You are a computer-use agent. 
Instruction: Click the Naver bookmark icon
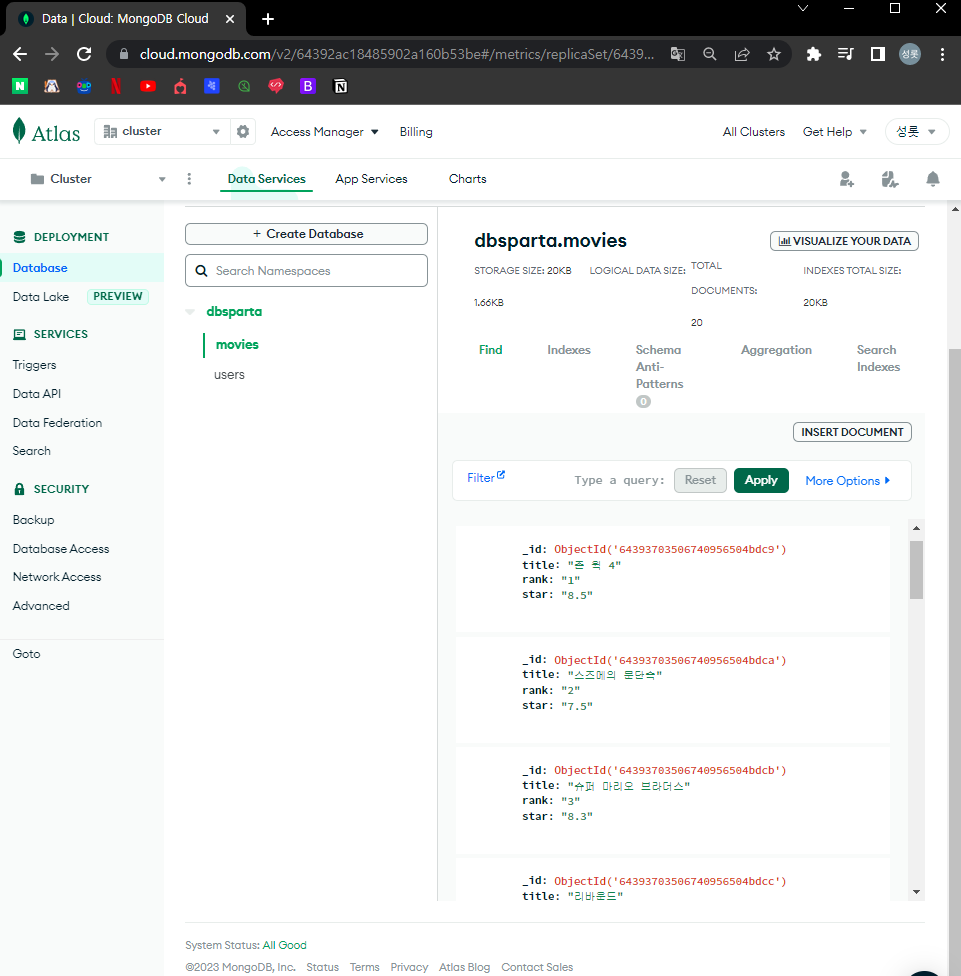point(20,86)
